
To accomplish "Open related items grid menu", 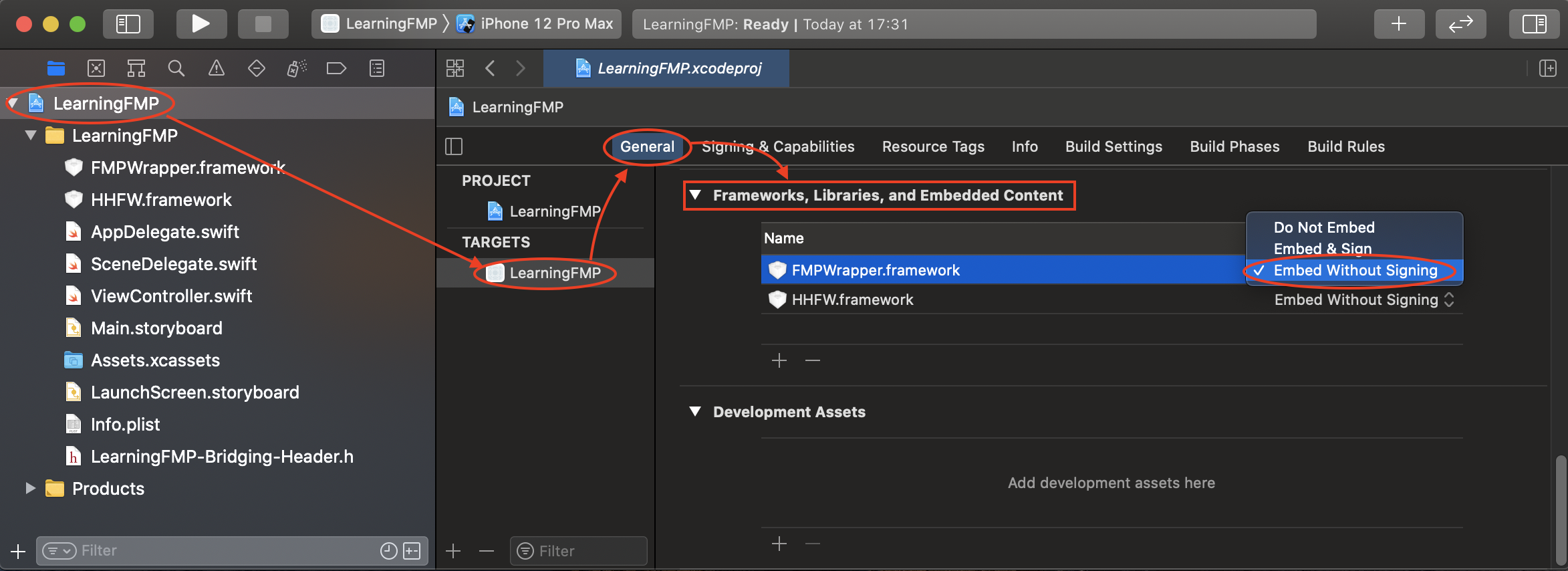I will 455,68.
